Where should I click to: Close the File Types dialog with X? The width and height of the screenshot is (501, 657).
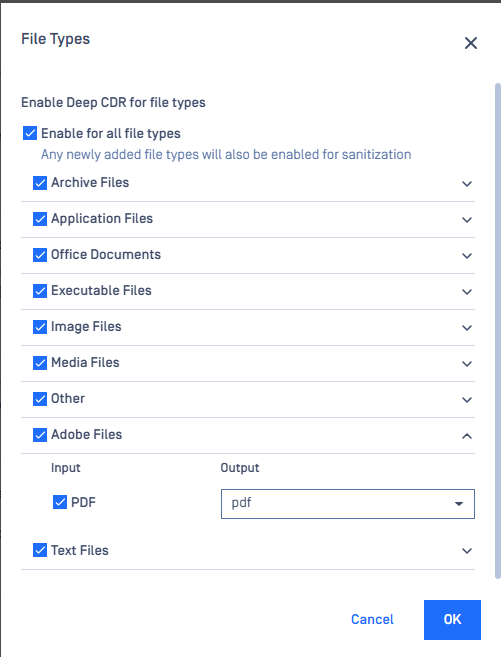point(470,43)
